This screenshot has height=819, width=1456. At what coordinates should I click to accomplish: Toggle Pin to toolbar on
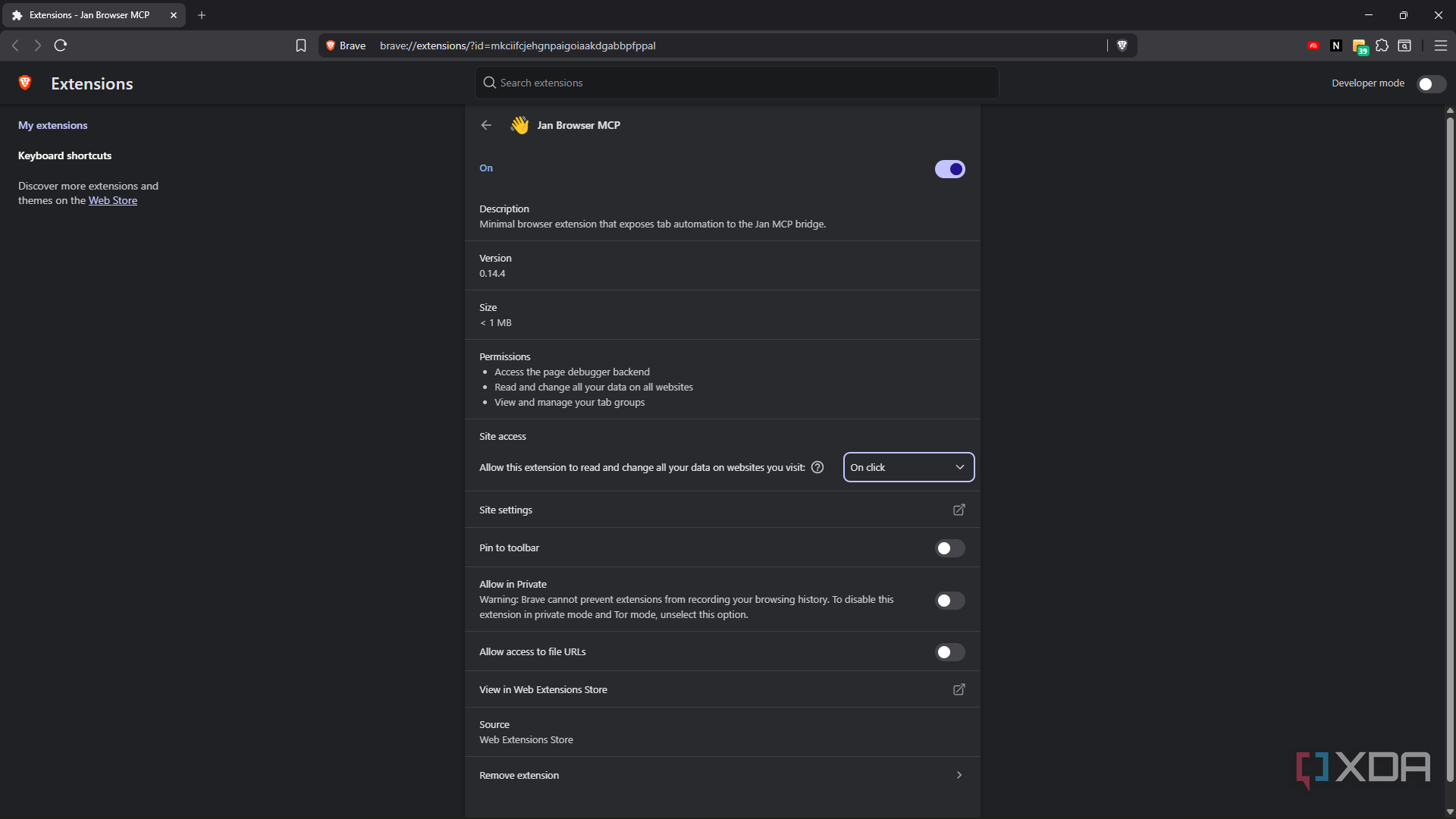[x=949, y=548]
